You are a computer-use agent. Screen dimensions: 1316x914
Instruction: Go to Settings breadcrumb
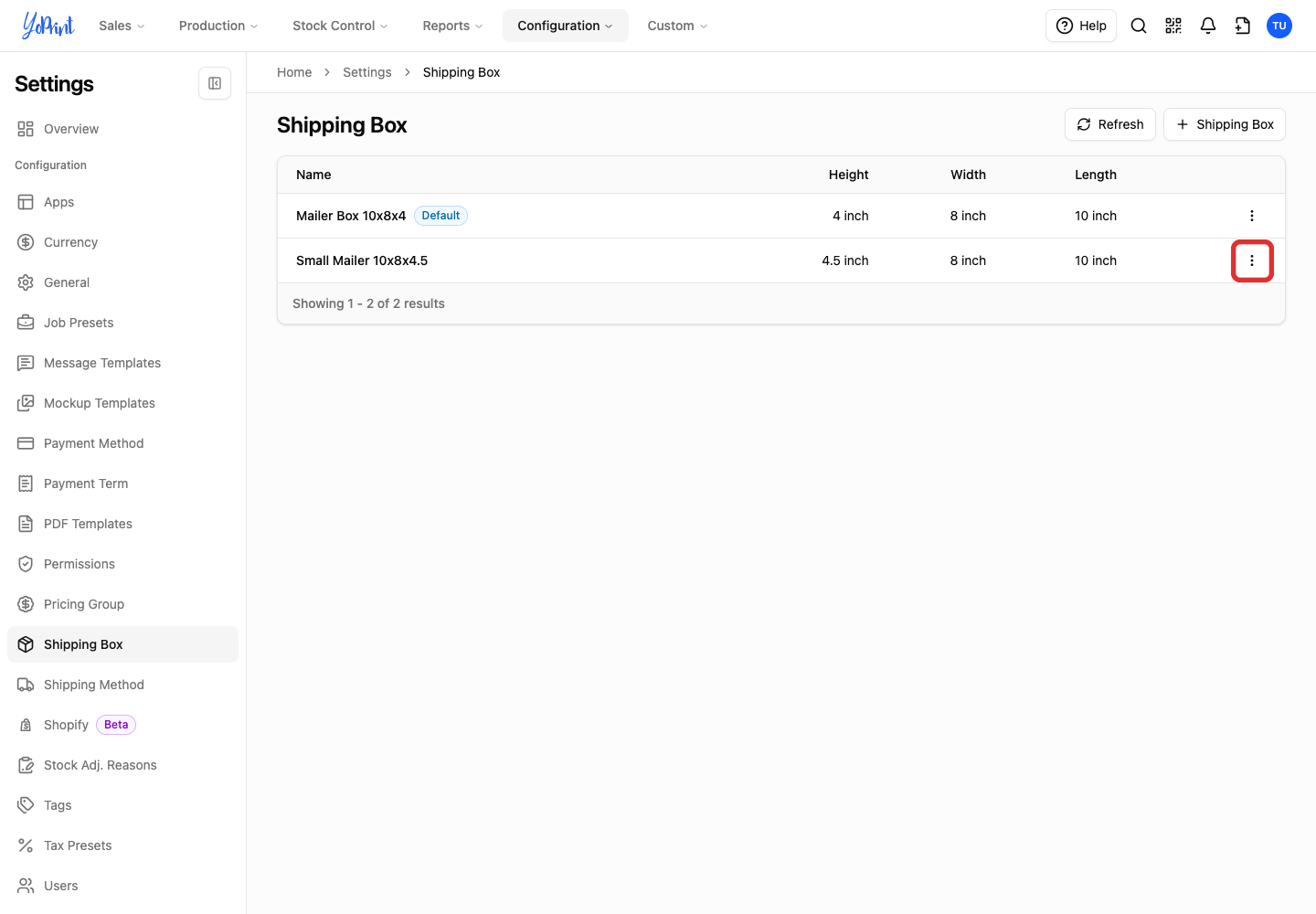click(367, 72)
